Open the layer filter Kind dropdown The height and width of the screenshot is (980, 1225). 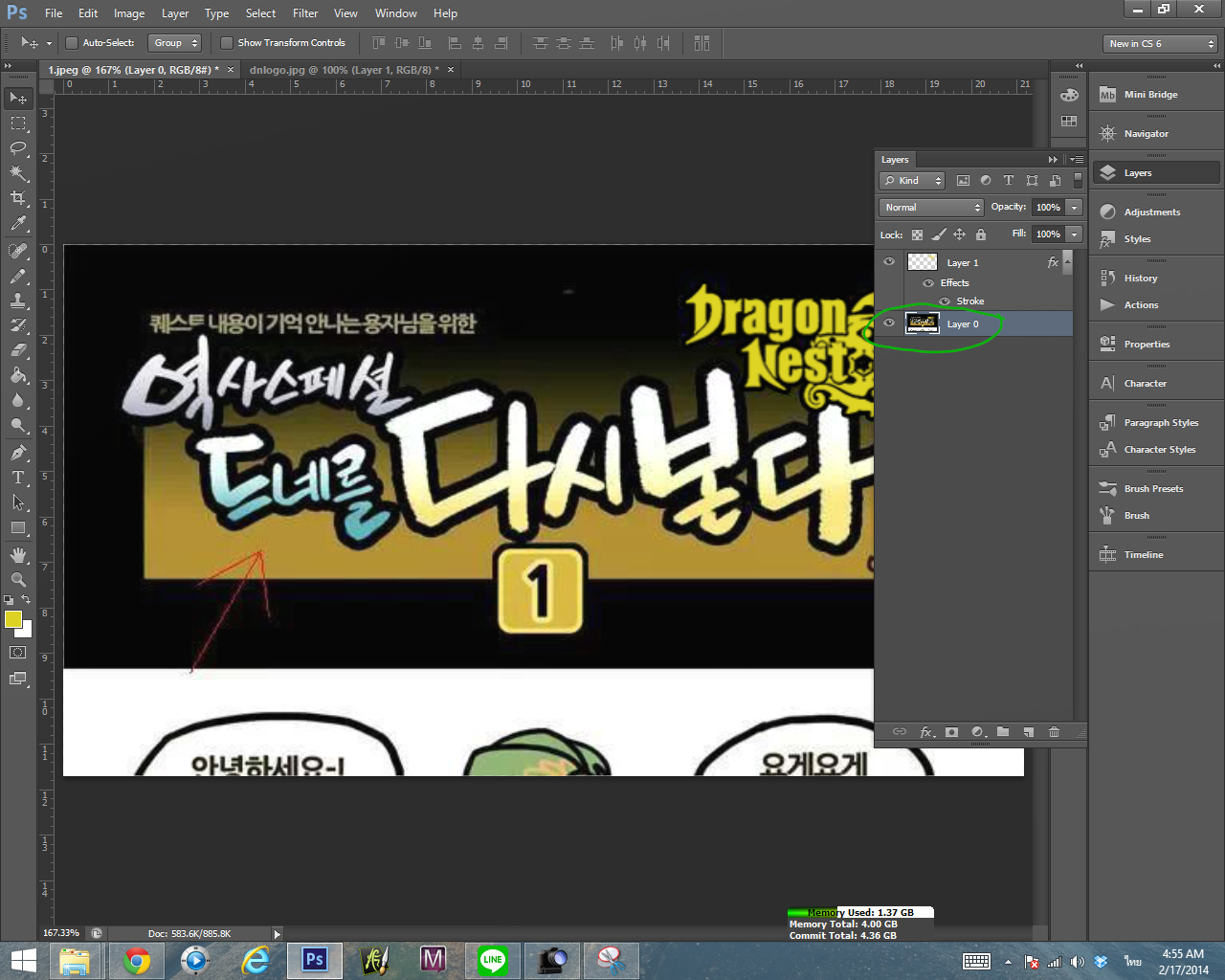click(x=912, y=180)
